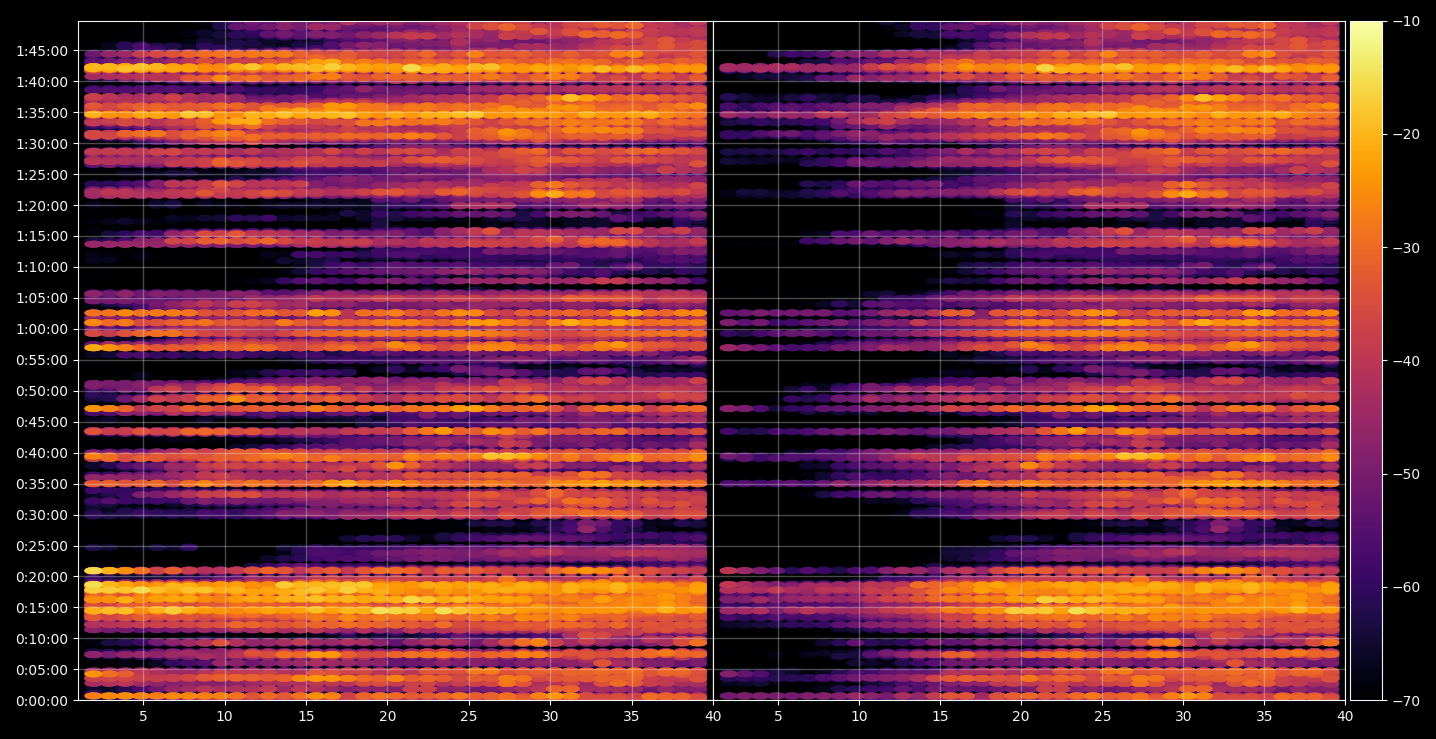1436x739 pixels.
Task: Select x-axis label 10 under right heatmap
Action: point(859,716)
